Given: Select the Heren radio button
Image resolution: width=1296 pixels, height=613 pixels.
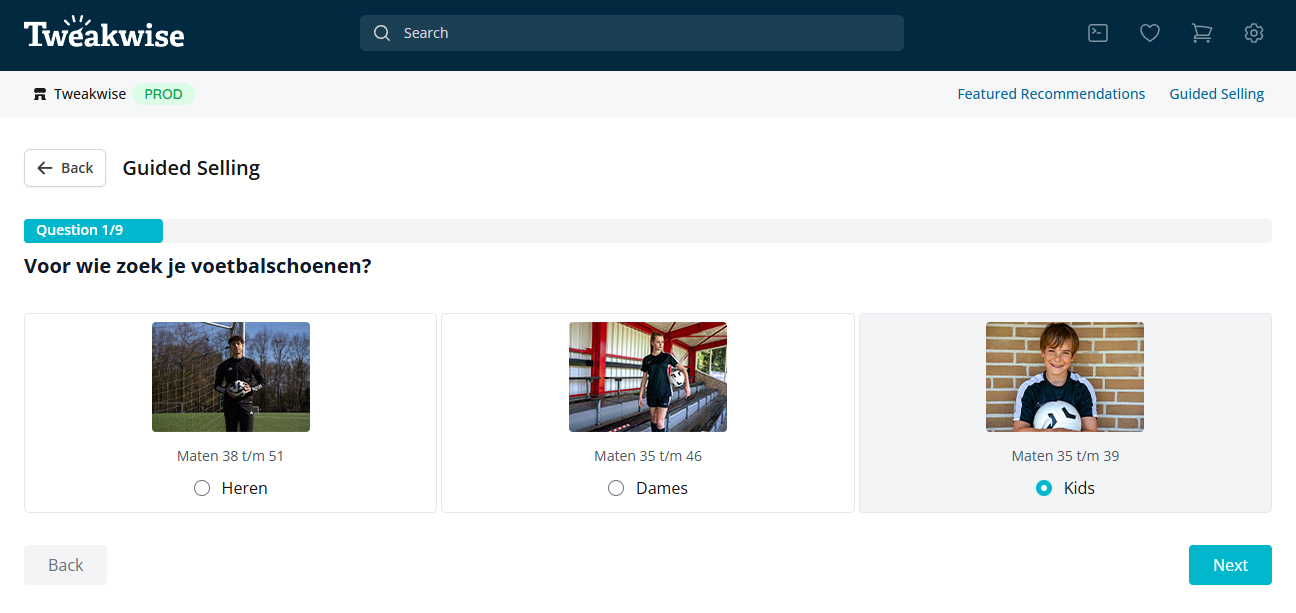Looking at the screenshot, I should click(x=202, y=488).
